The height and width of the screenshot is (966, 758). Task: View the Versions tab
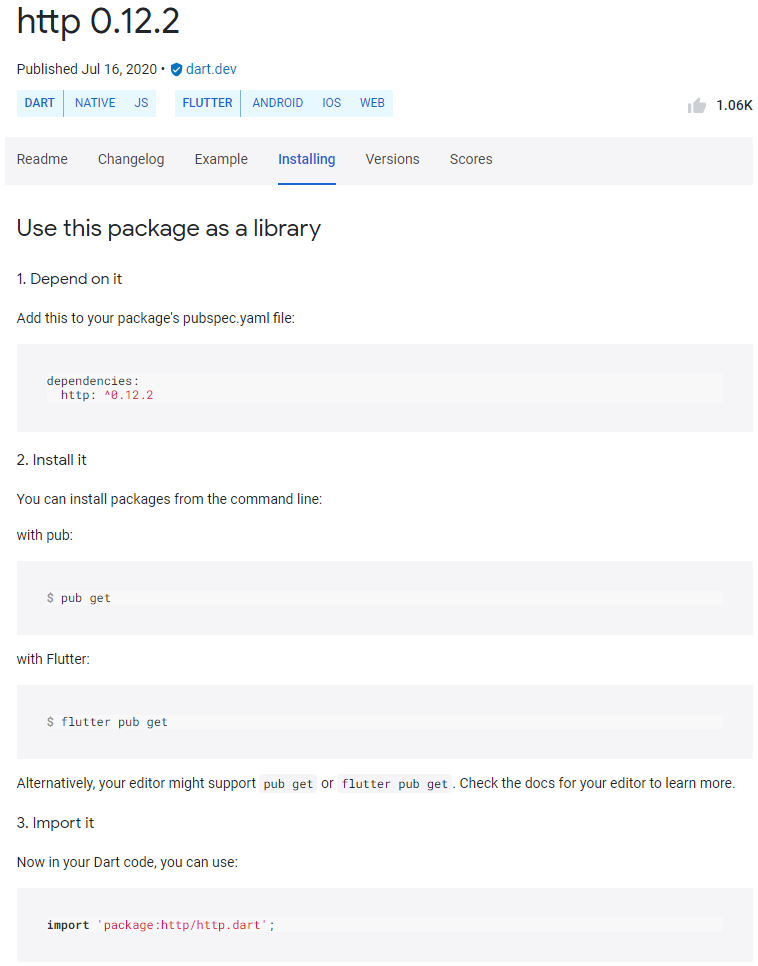point(393,159)
